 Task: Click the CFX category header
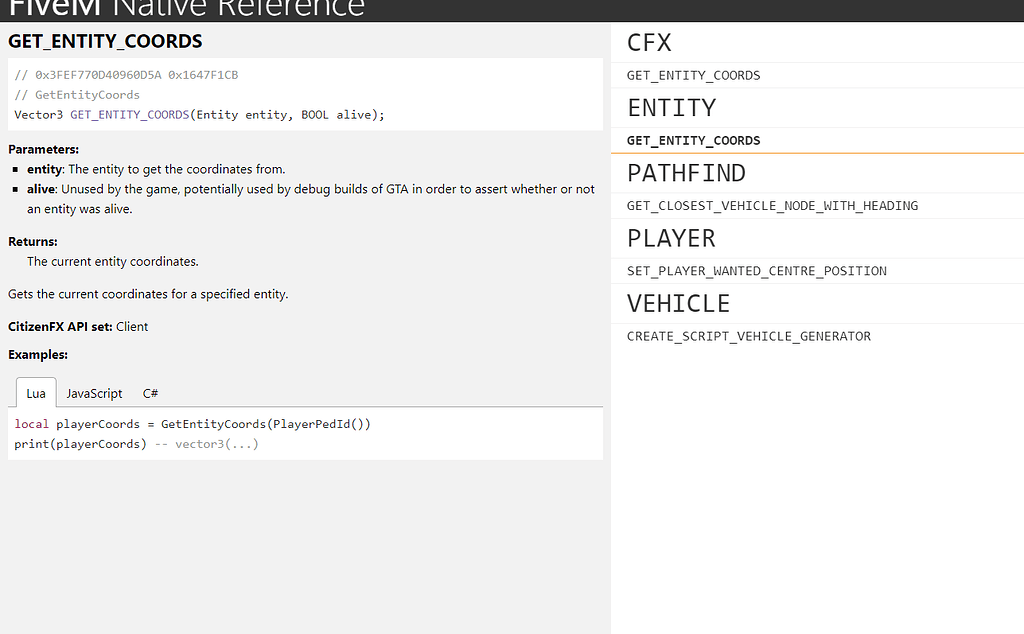coord(649,42)
